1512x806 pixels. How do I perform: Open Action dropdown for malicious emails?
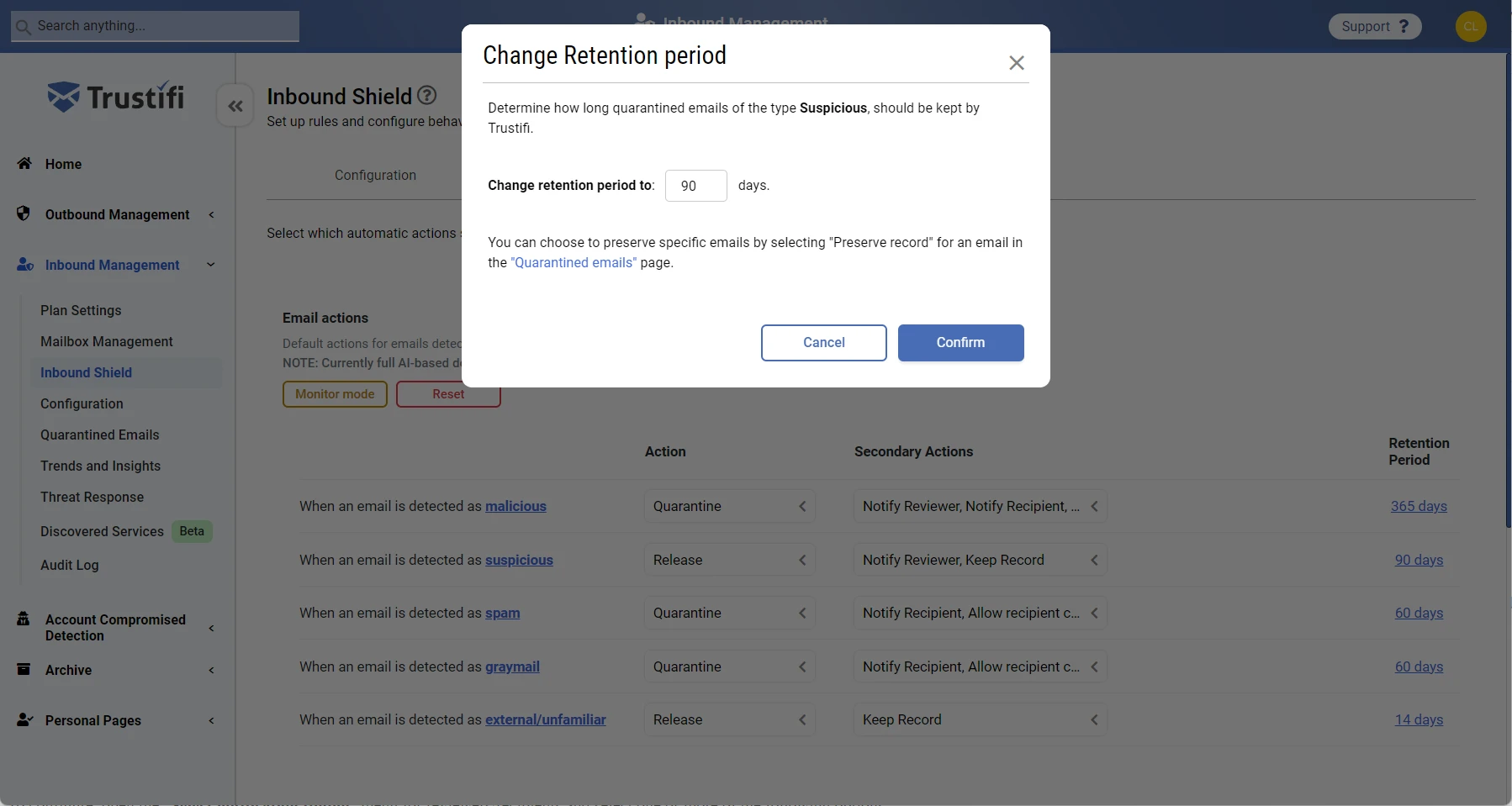click(x=729, y=506)
